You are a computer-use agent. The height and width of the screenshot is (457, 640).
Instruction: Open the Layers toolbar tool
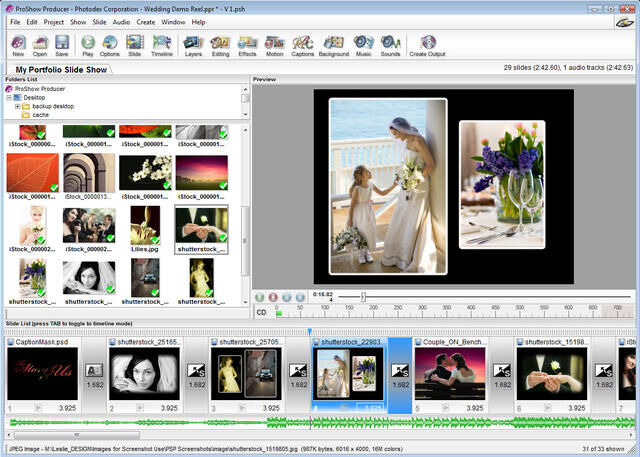[x=193, y=43]
